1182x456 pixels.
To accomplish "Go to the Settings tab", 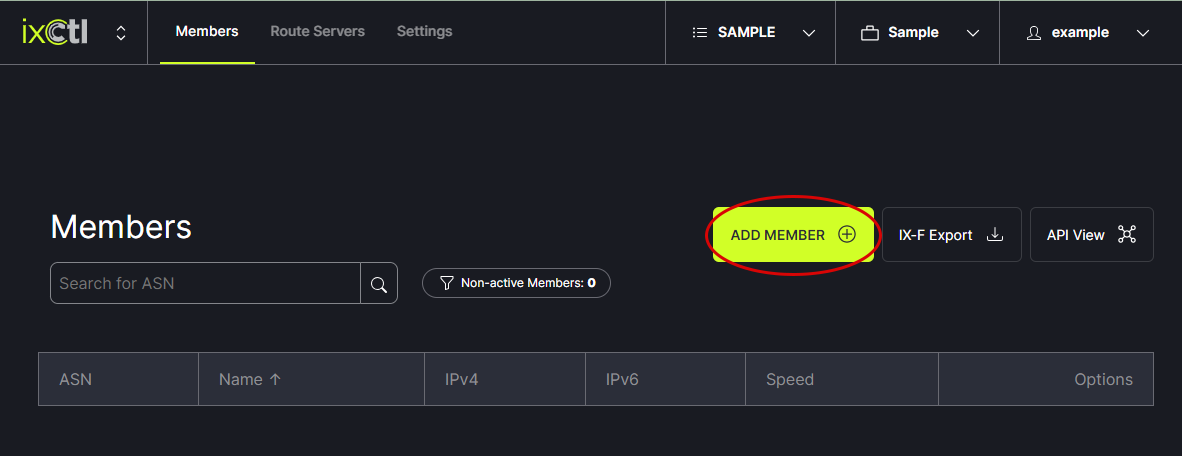I will coord(424,32).
